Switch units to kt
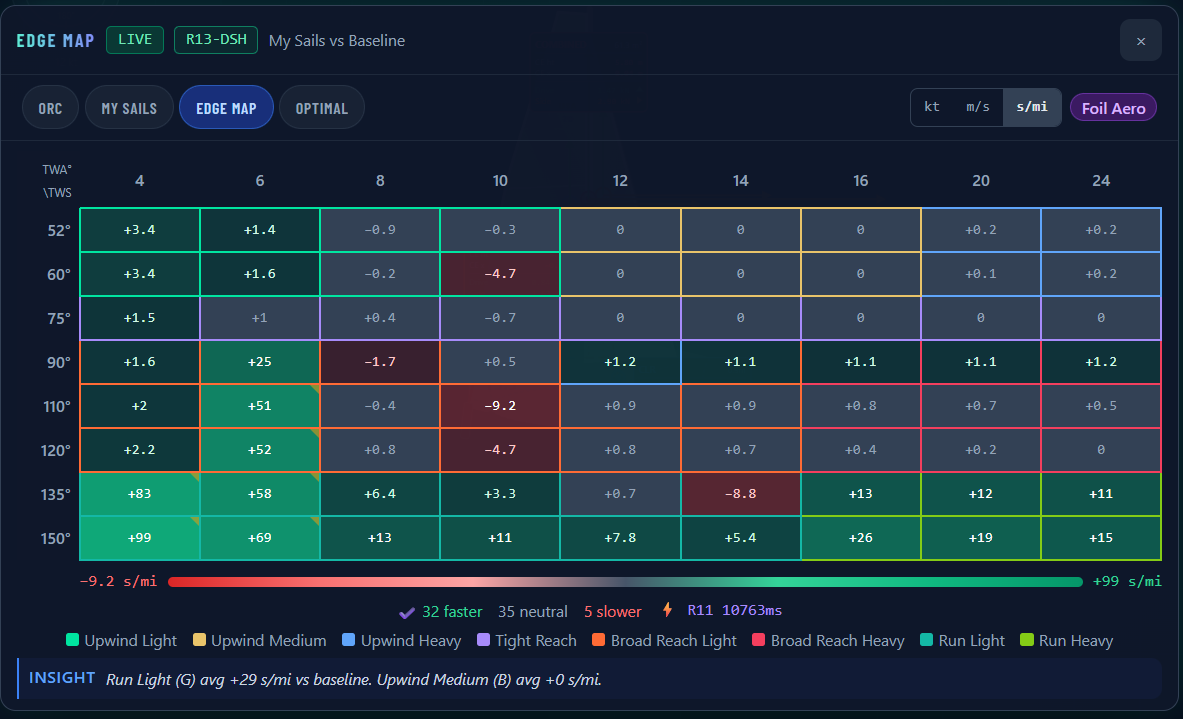The height and width of the screenshot is (719, 1183). [x=932, y=107]
